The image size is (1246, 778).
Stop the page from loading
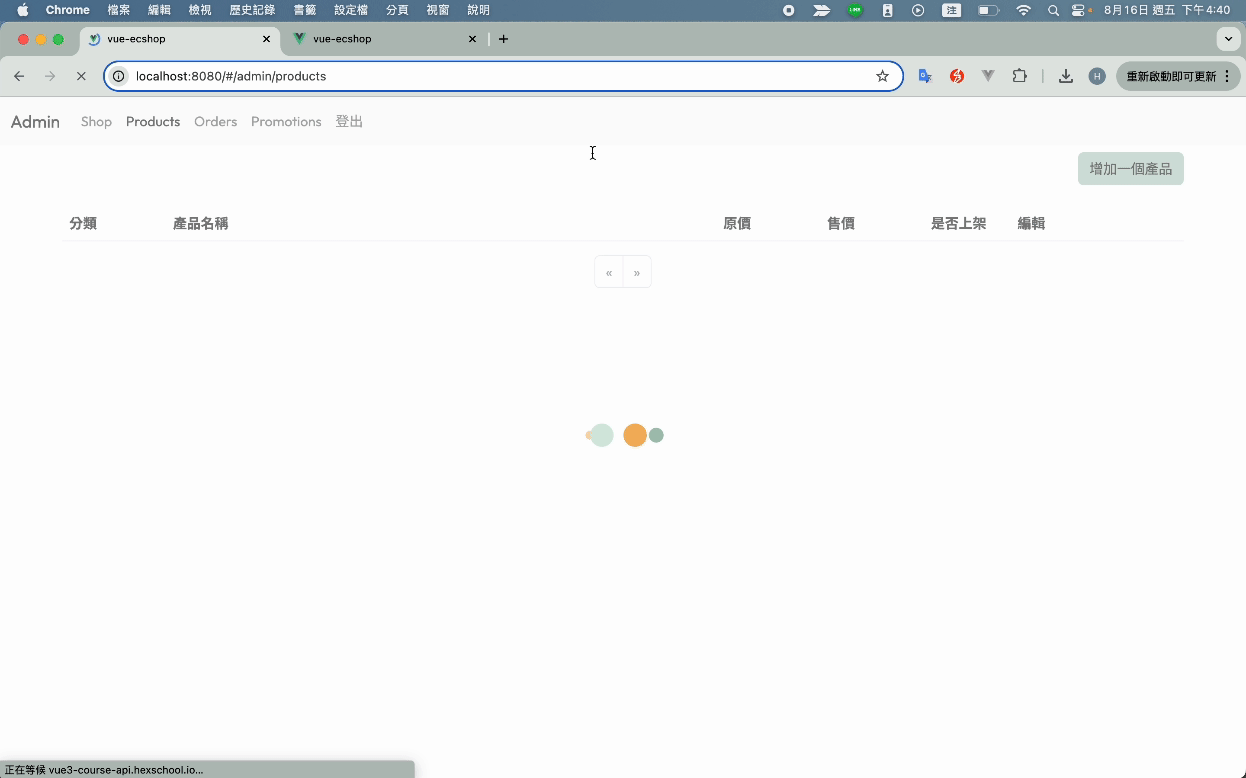(x=81, y=76)
